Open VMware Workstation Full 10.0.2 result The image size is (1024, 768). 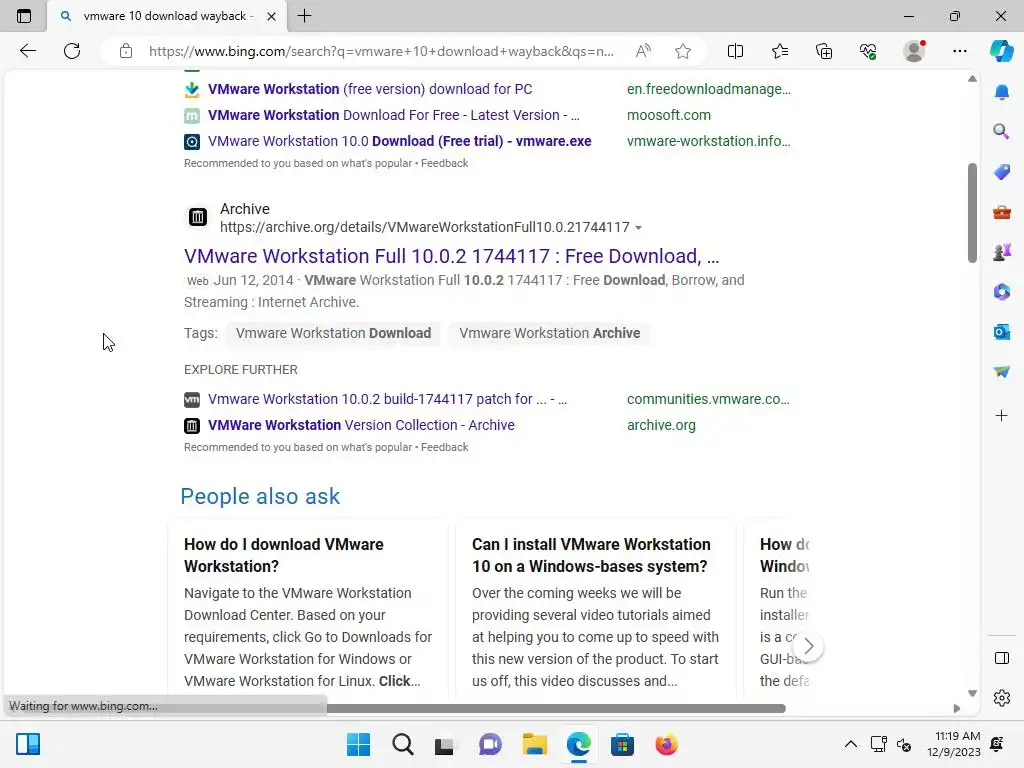(x=451, y=256)
